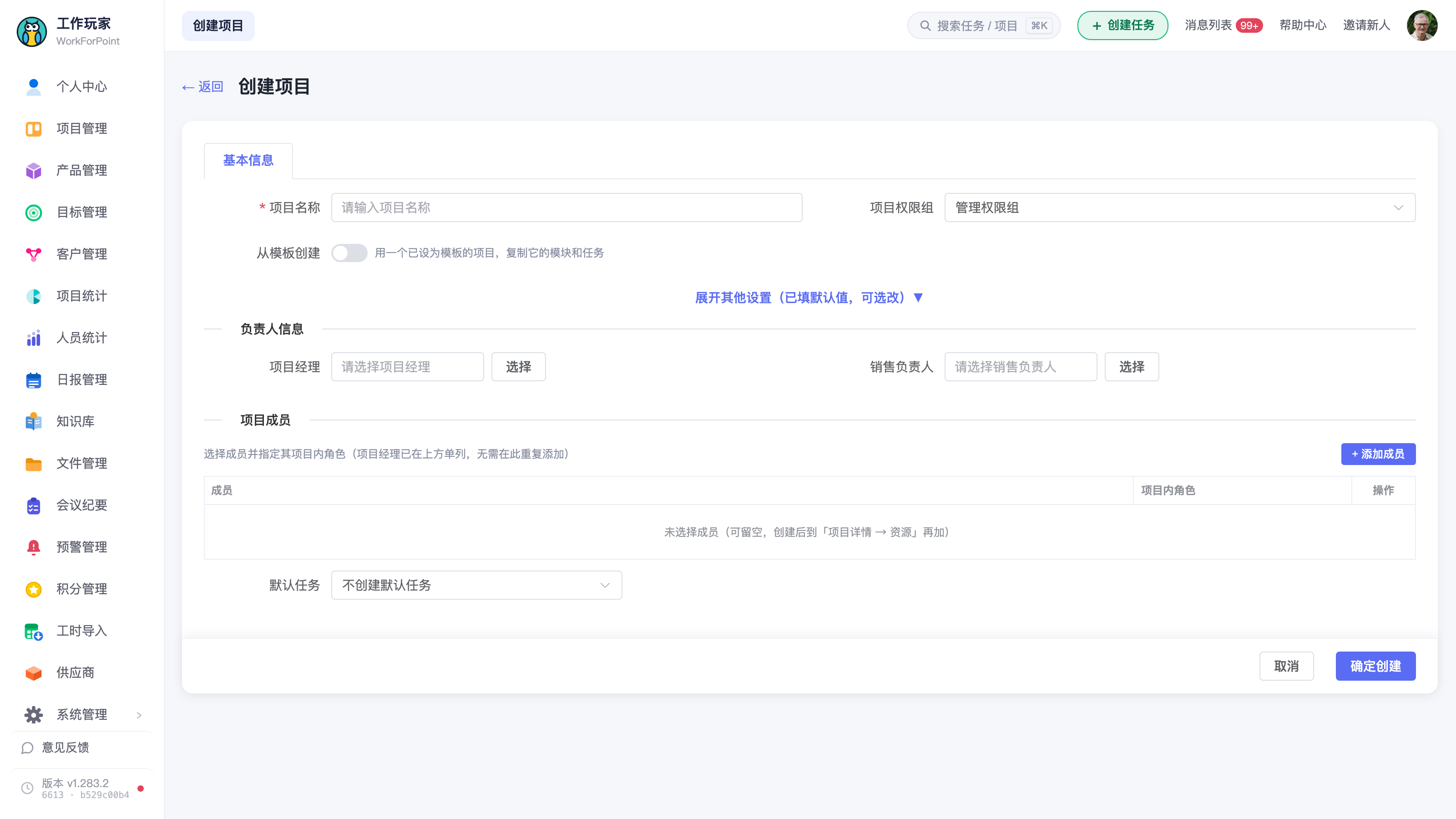
Task: Click 选择 next to 项目经理
Action: (518, 367)
